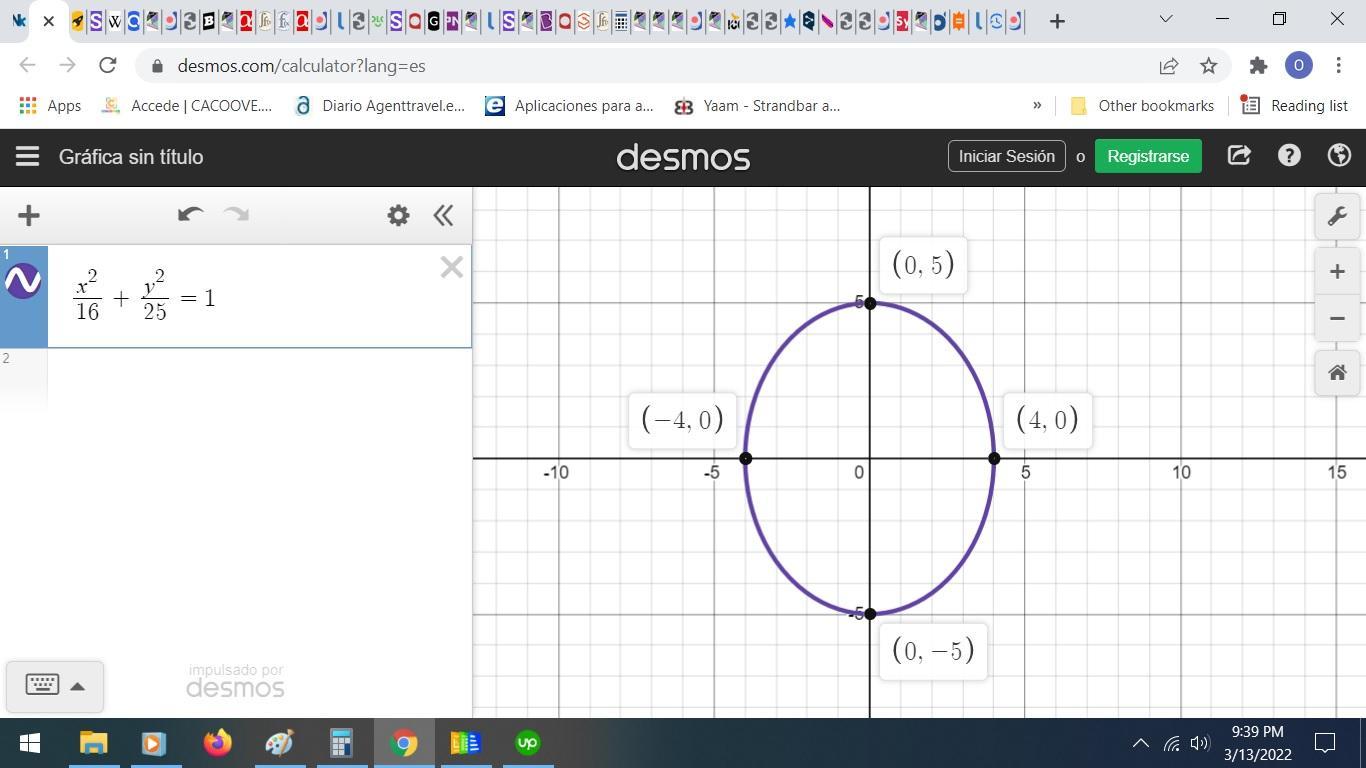Open the Apps bookmark

tap(50, 105)
